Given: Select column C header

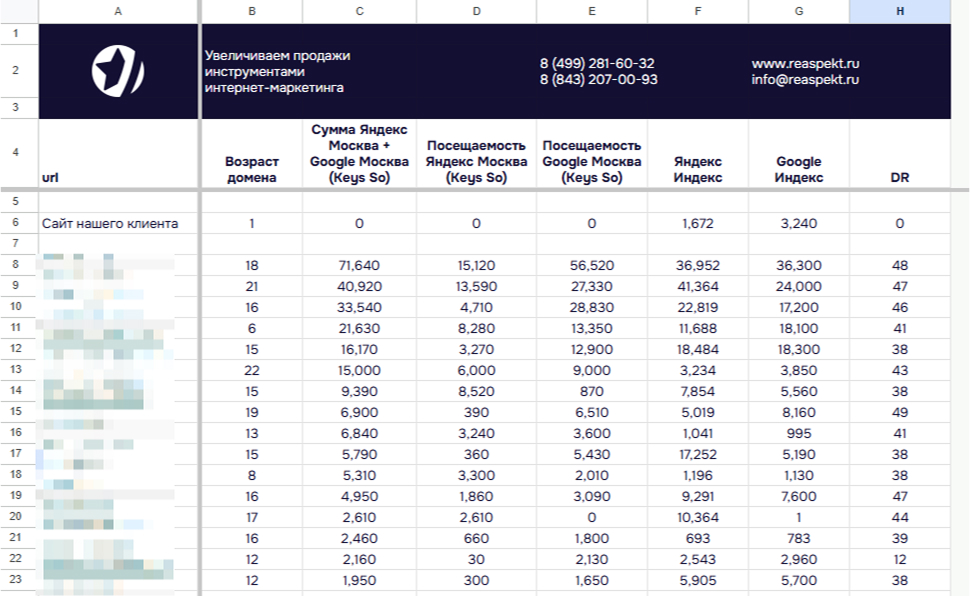Looking at the screenshot, I should 359,11.
